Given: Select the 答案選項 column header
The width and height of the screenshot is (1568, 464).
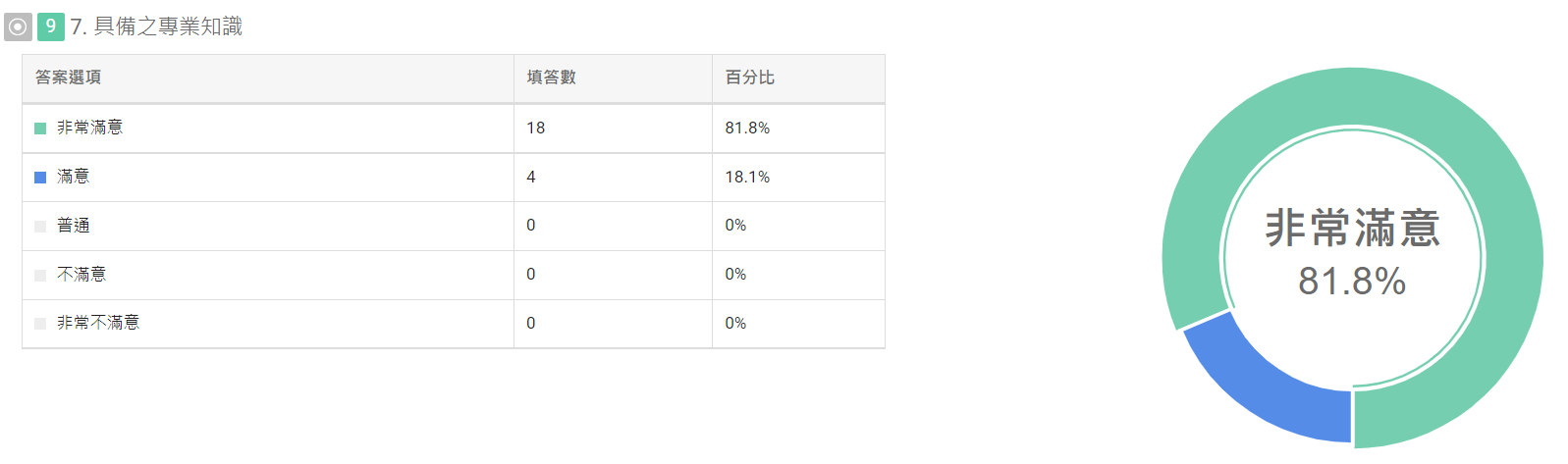Looking at the screenshot, I should pos(69,77).
